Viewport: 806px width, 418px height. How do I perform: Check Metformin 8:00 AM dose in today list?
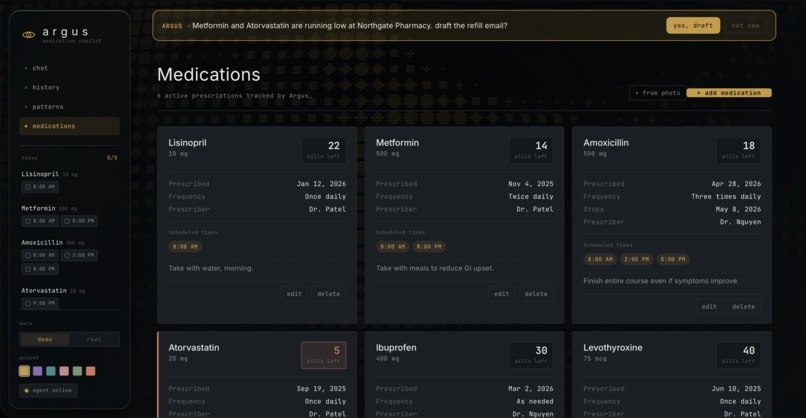pyautogui.click(x=40, y=221)
